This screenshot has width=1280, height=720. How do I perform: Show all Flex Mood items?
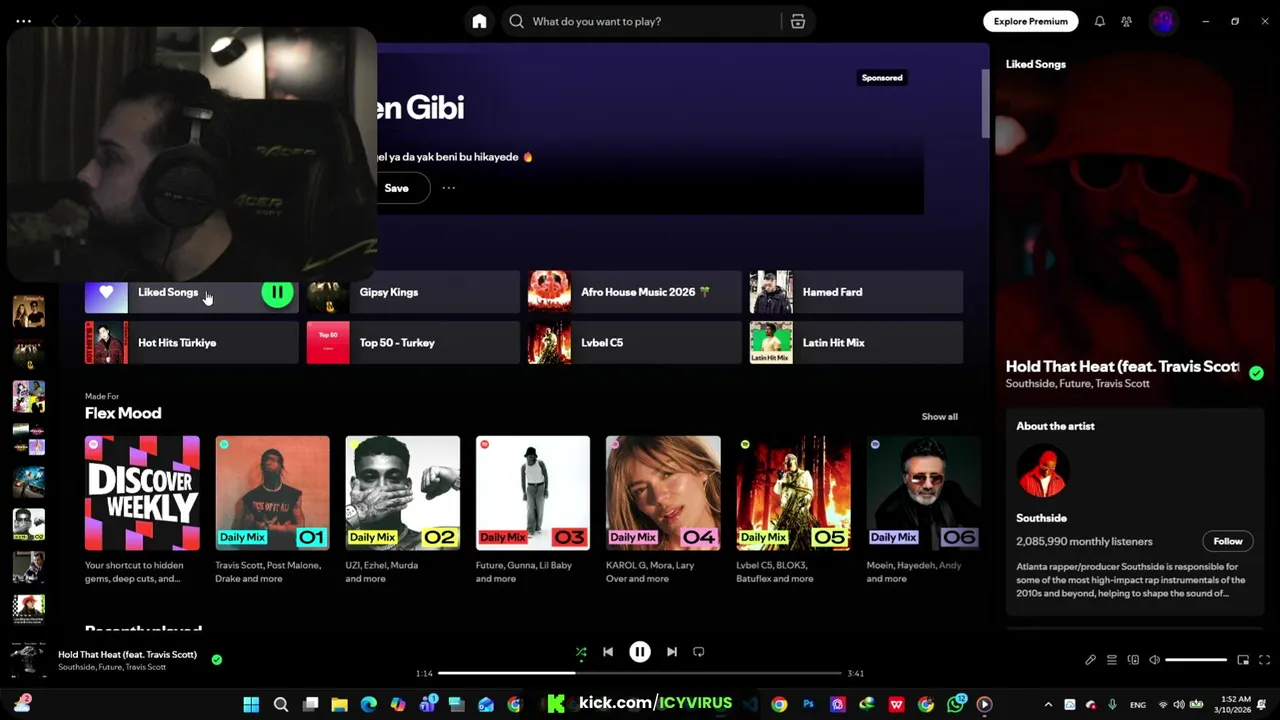(939, 416)
